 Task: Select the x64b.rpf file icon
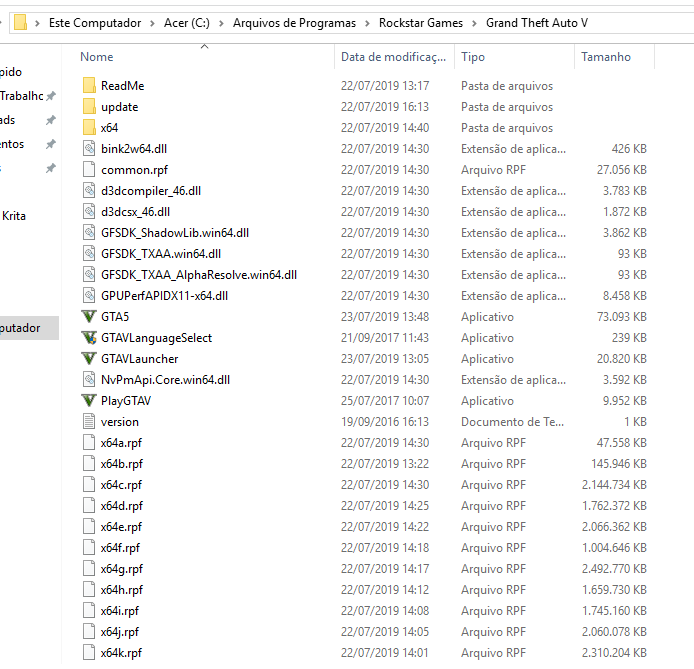(89, 464)
